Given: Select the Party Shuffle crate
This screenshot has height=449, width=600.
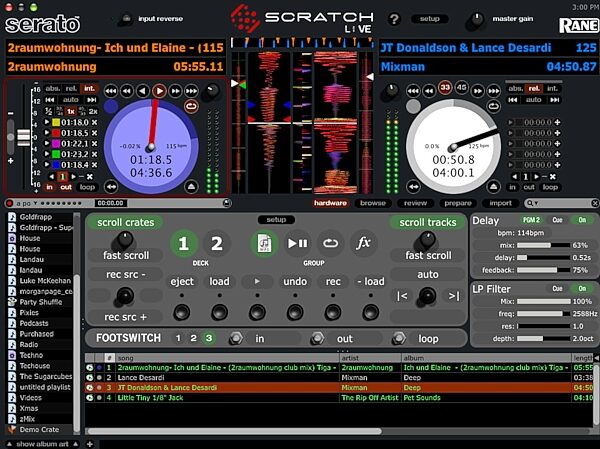Looking at the screenshot, I should (41, 302).
